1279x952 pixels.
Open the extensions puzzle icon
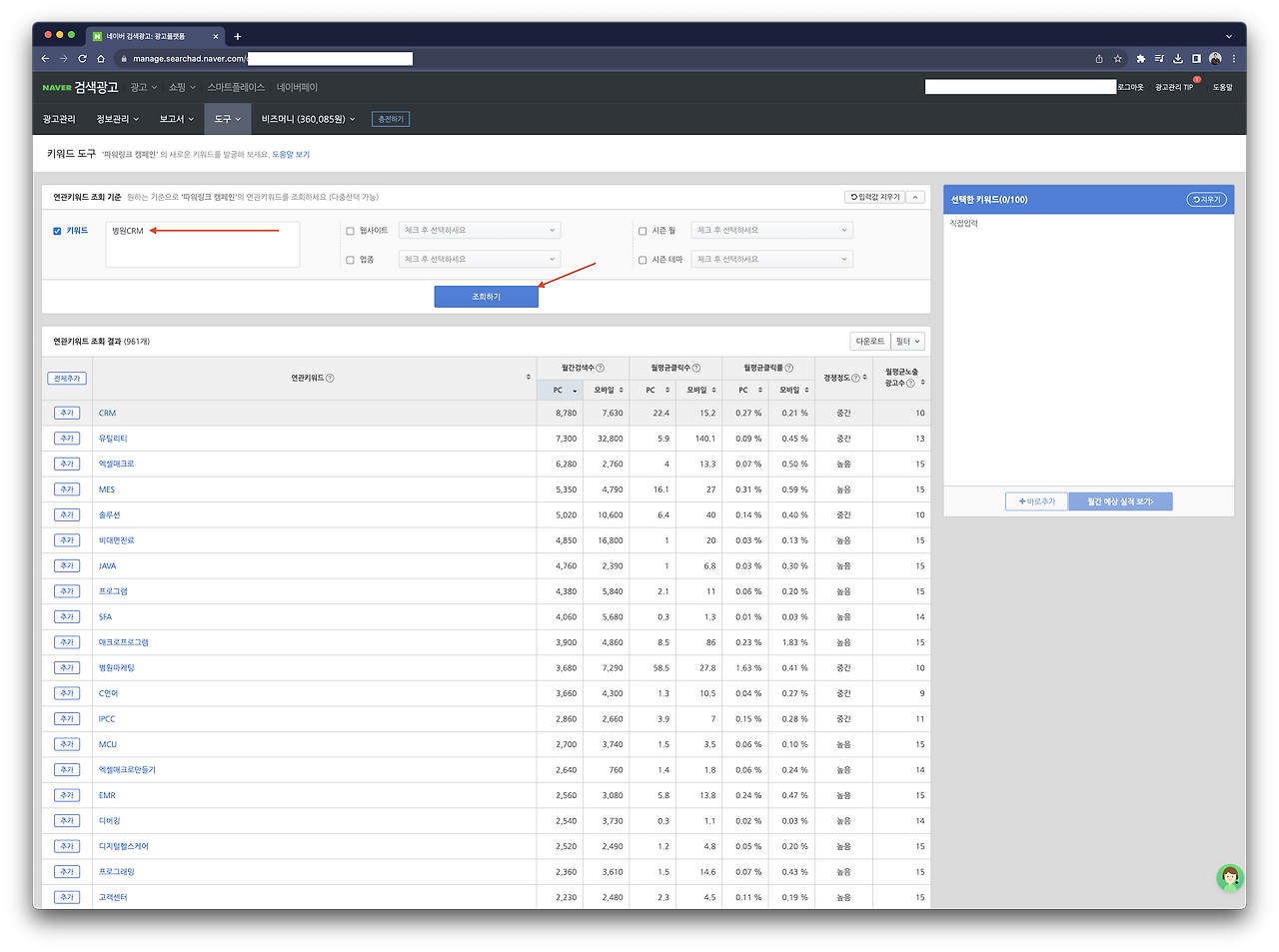(x=1141, y=59)
